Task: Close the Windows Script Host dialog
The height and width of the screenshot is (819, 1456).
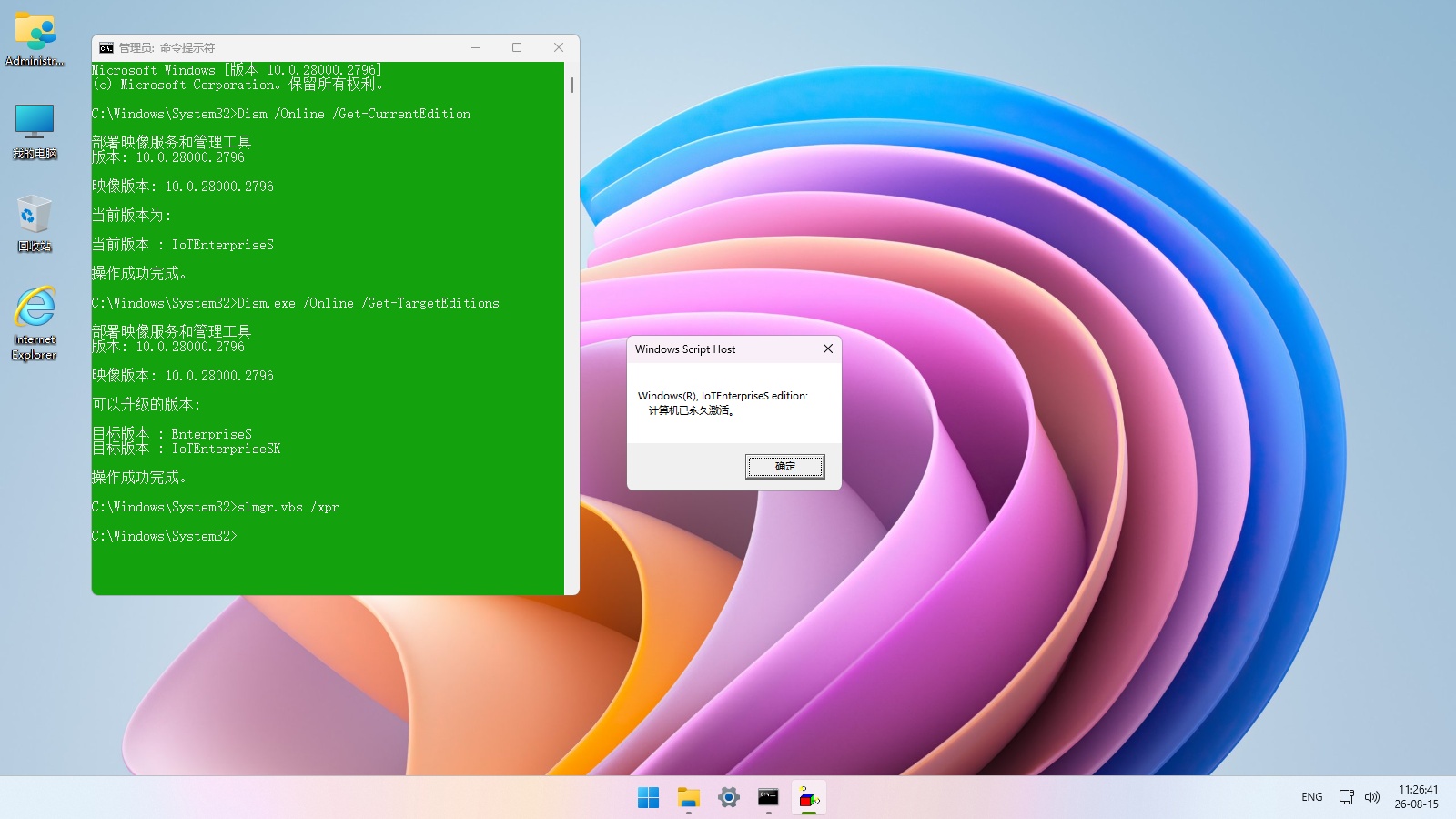Action: tap(828, 349)
